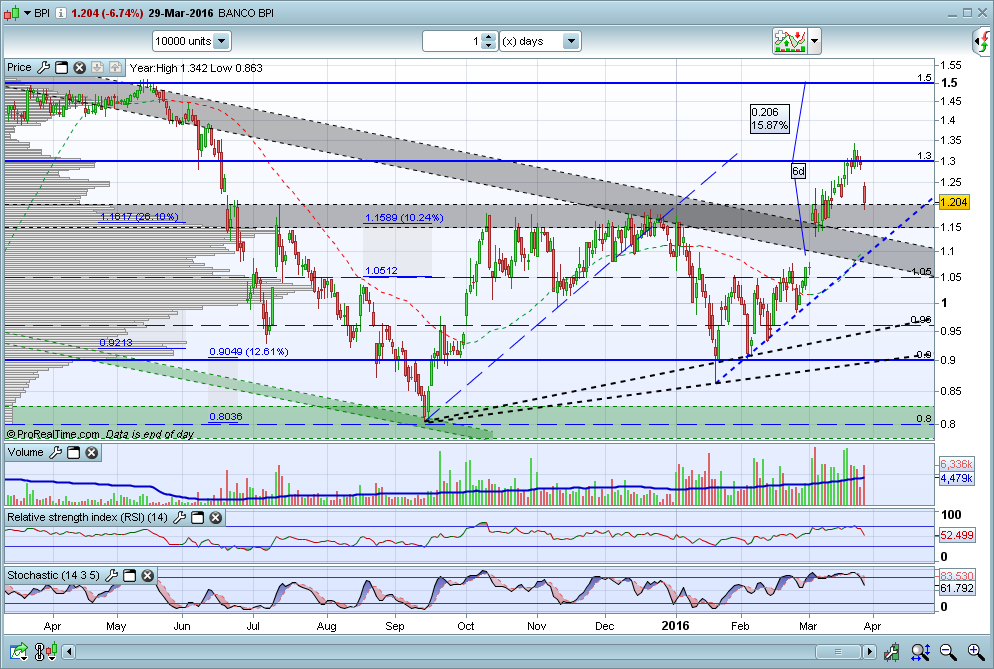This screenshot has width=994, height=669.
Task: Click the Volume panel label
Action: tap(25, 452)
